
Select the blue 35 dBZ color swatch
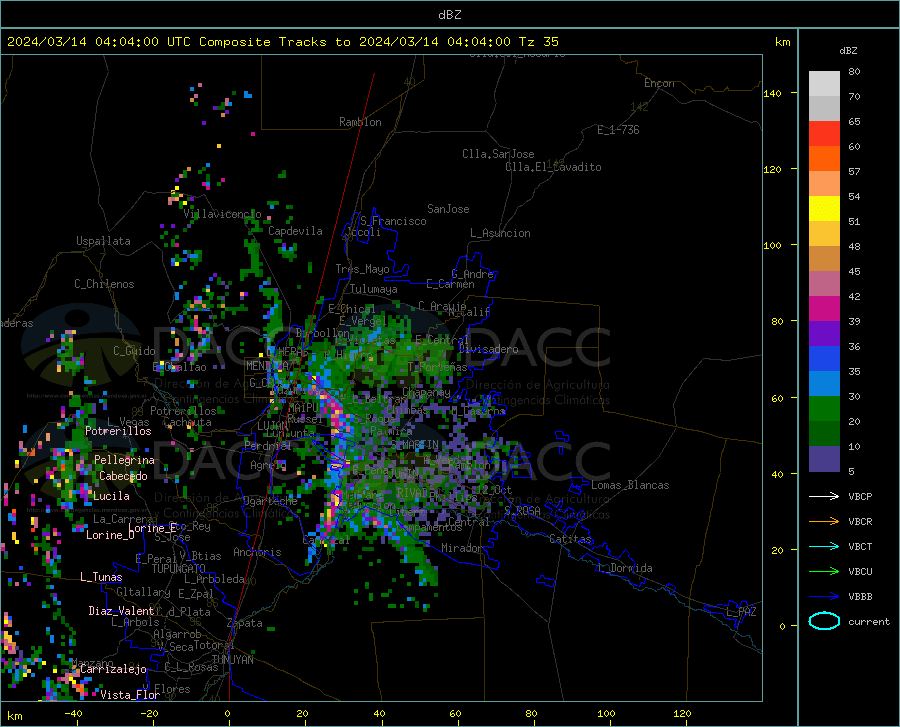[824, 359]
